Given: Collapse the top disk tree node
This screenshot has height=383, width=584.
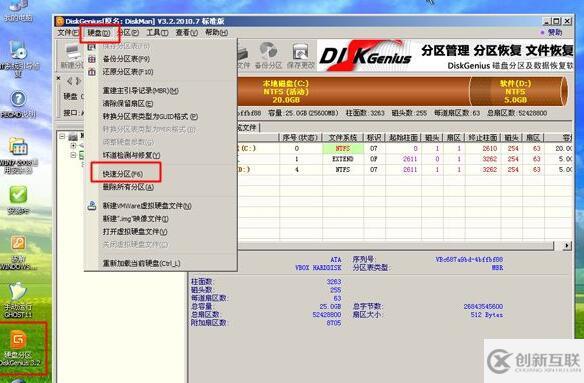Looking at the screenshot, I should (x=62, y=136).
